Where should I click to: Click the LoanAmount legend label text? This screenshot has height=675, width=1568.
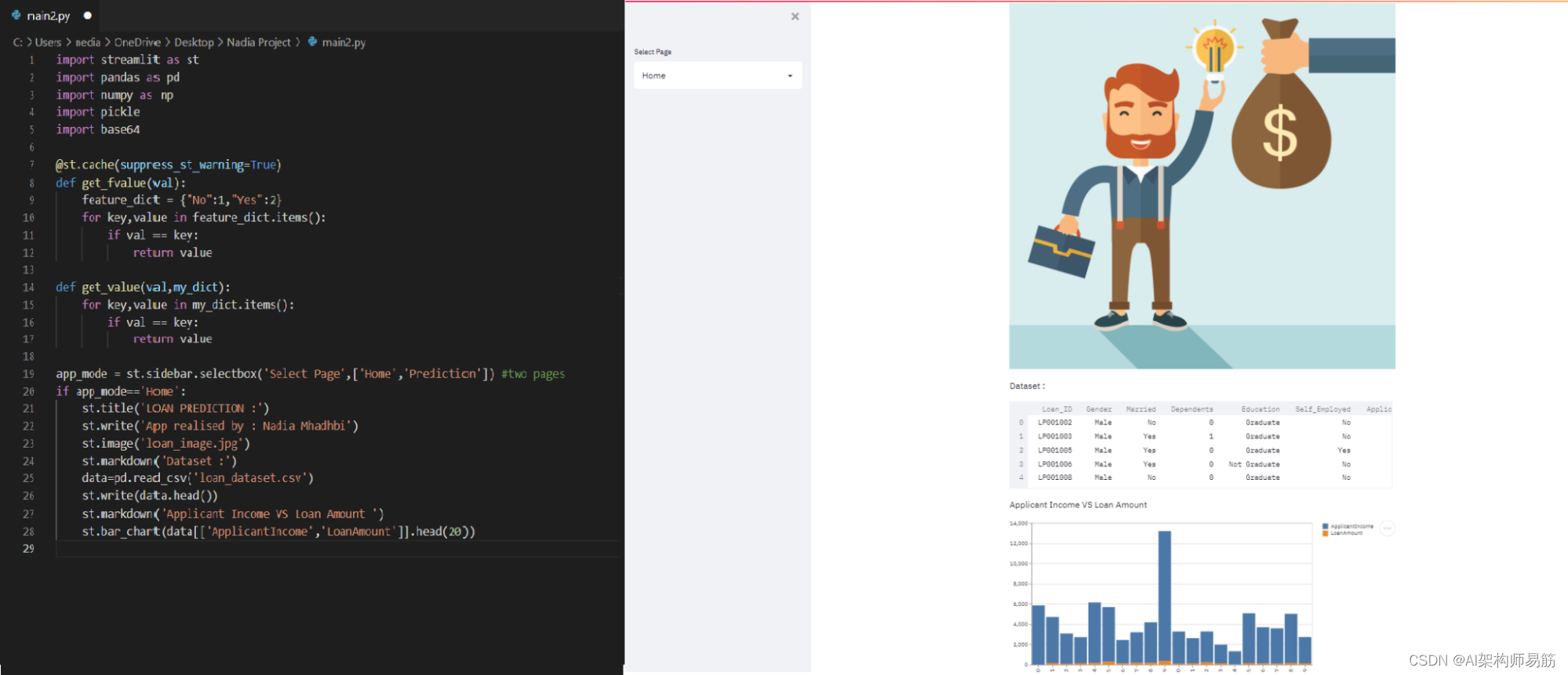click(1347, 533)
